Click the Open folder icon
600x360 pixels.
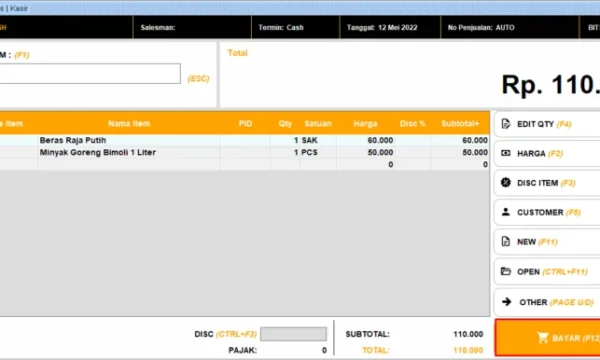click(505, 271)
